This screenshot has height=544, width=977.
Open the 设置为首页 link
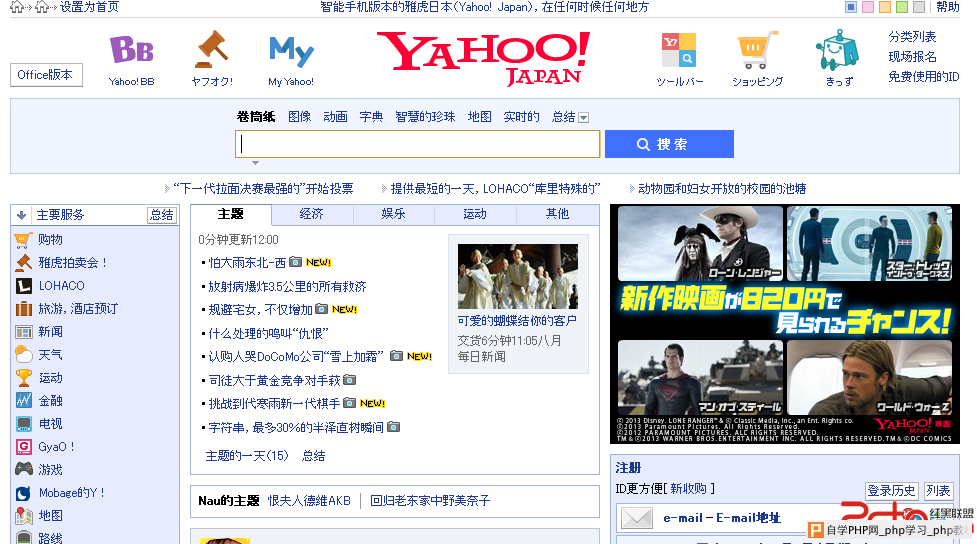point(89,7)
